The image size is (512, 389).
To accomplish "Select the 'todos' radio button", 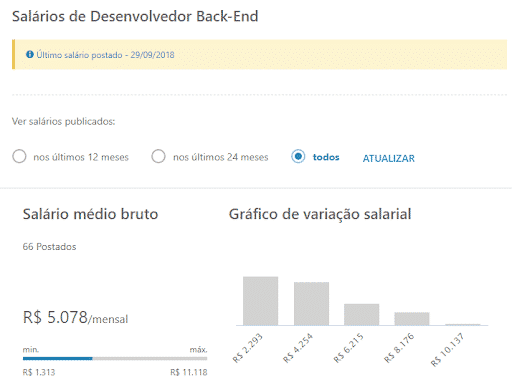I will click(298, 156).
